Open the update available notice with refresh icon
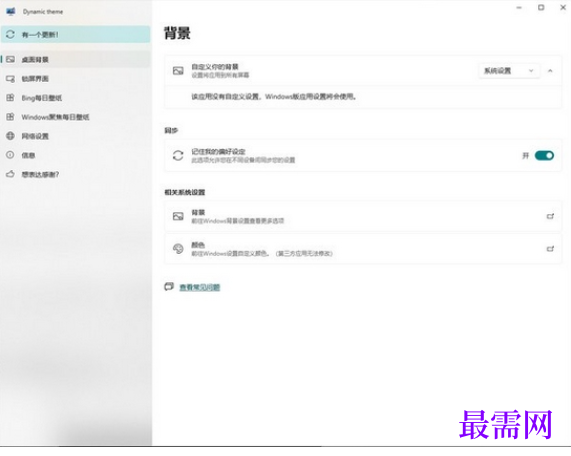The height and width of the screenshot is (456, 571). pos(75,35)
